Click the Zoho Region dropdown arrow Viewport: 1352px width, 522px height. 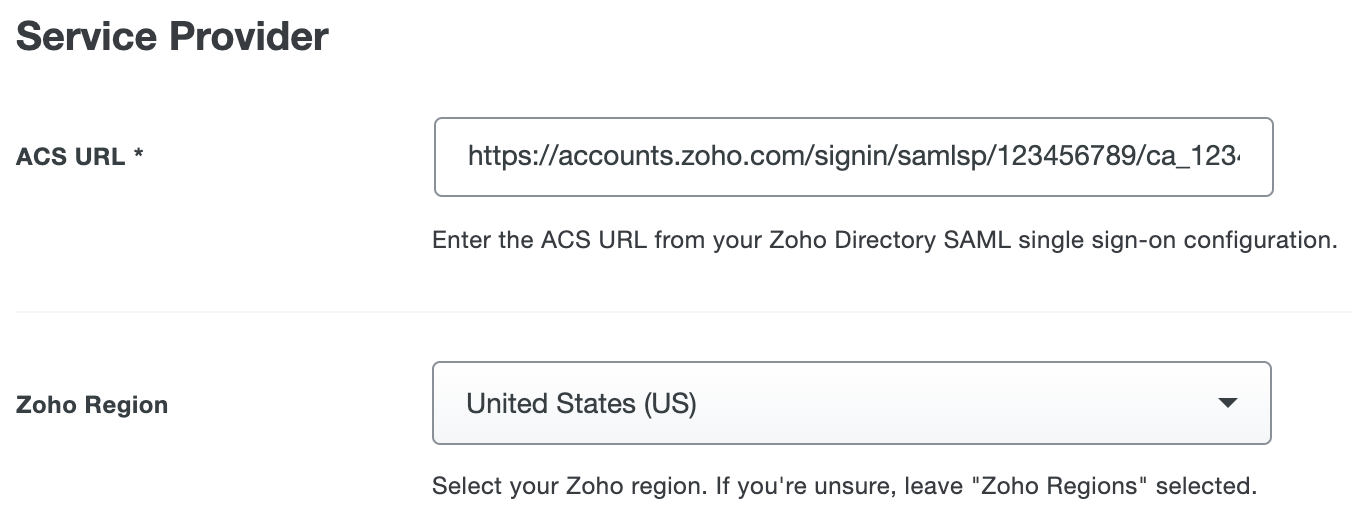pos(1227,403)
